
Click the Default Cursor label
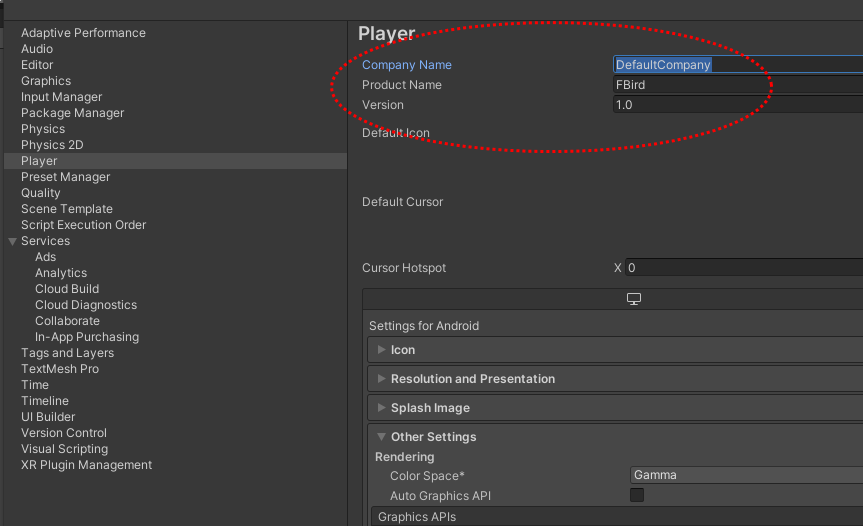point(402,202)
